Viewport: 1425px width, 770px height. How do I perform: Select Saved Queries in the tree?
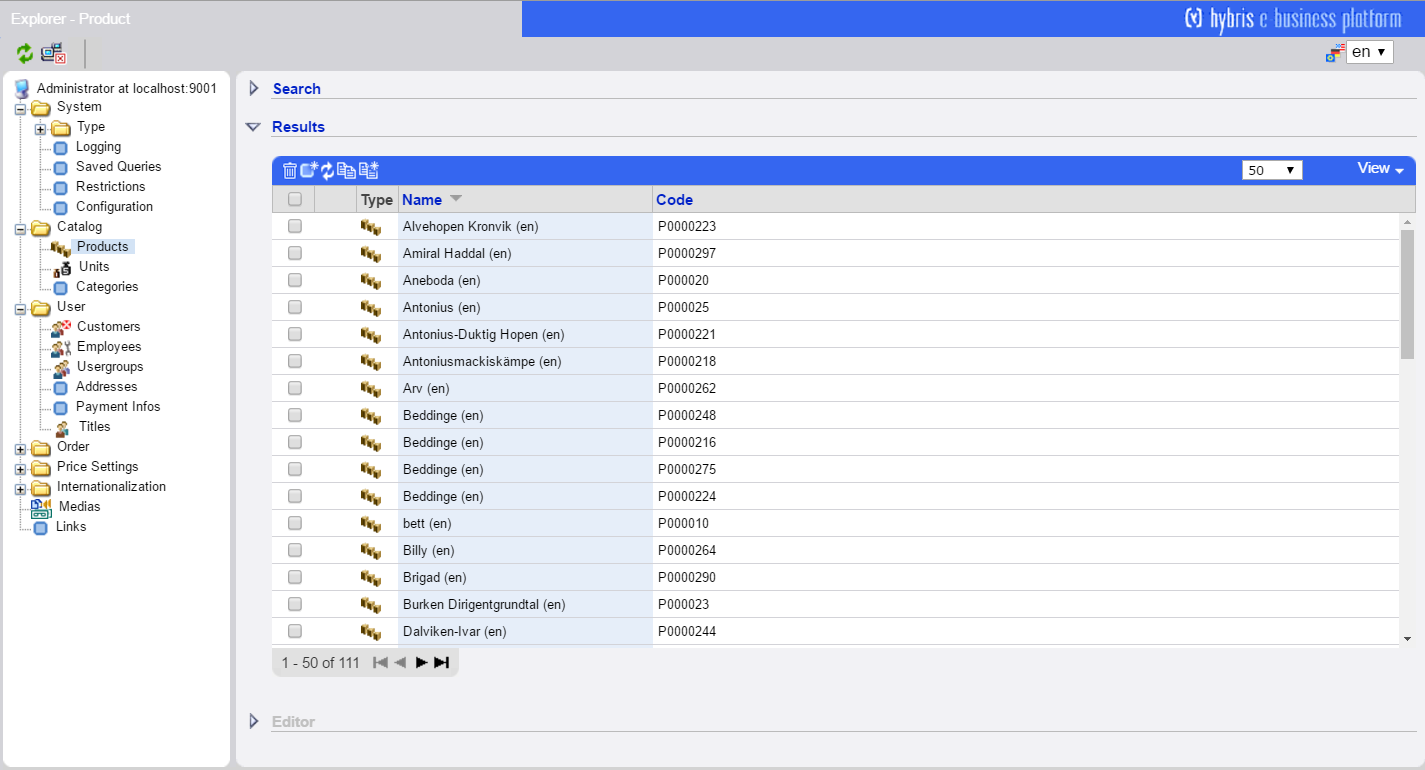[x=118, y=167]
